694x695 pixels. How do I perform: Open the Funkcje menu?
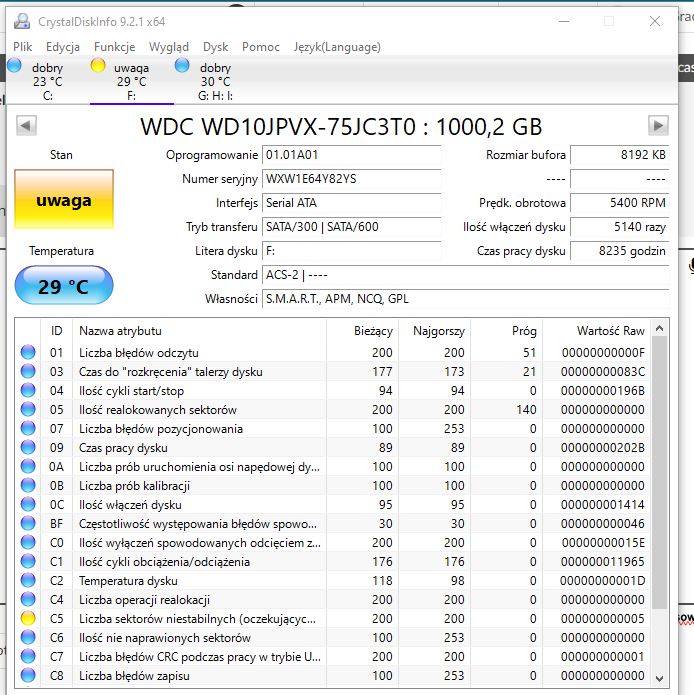pyautogui.click(x=114, y=47)
